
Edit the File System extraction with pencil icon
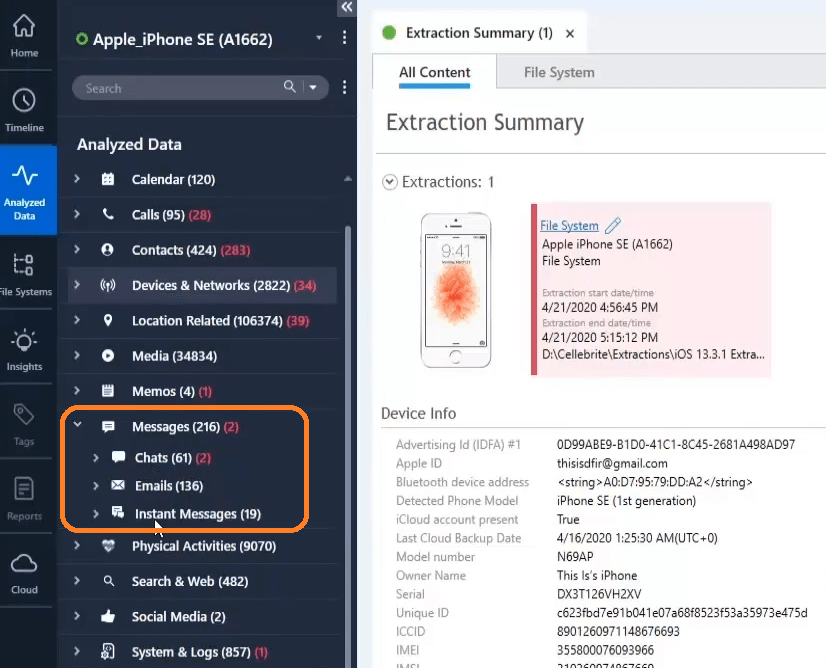click(x=613, y=225)
